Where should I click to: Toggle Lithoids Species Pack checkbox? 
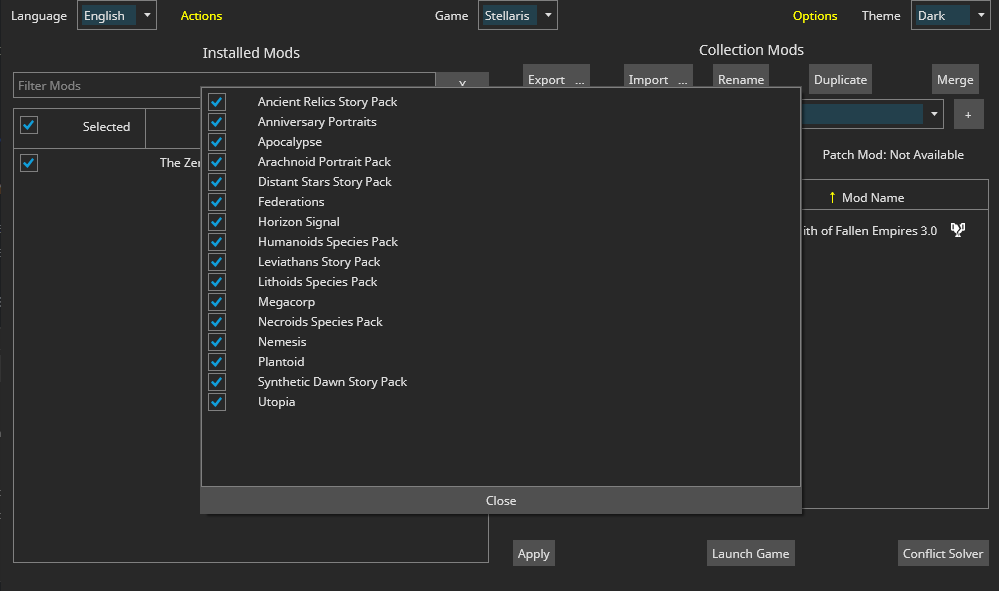point(217,282)
